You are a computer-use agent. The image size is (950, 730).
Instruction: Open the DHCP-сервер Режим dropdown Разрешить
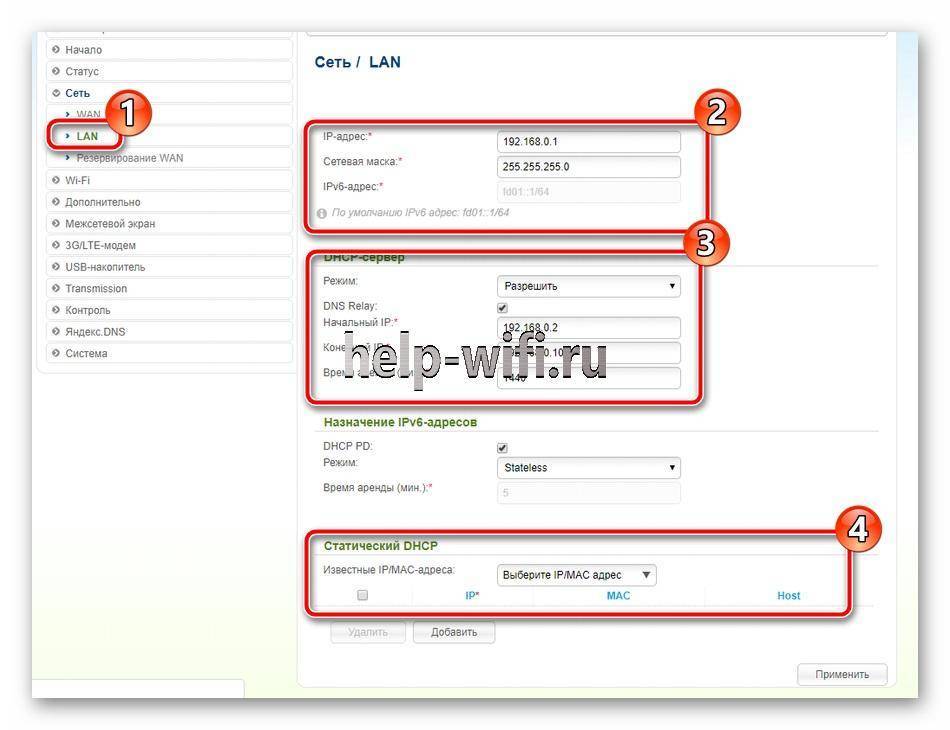[588, 286]
